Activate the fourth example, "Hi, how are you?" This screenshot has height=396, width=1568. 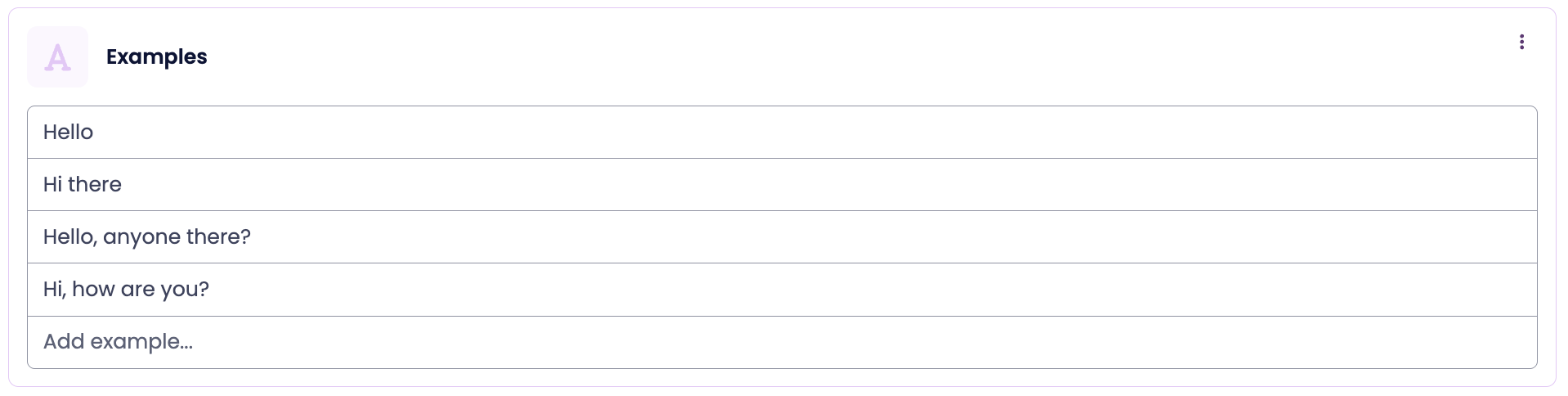(126, 290)
